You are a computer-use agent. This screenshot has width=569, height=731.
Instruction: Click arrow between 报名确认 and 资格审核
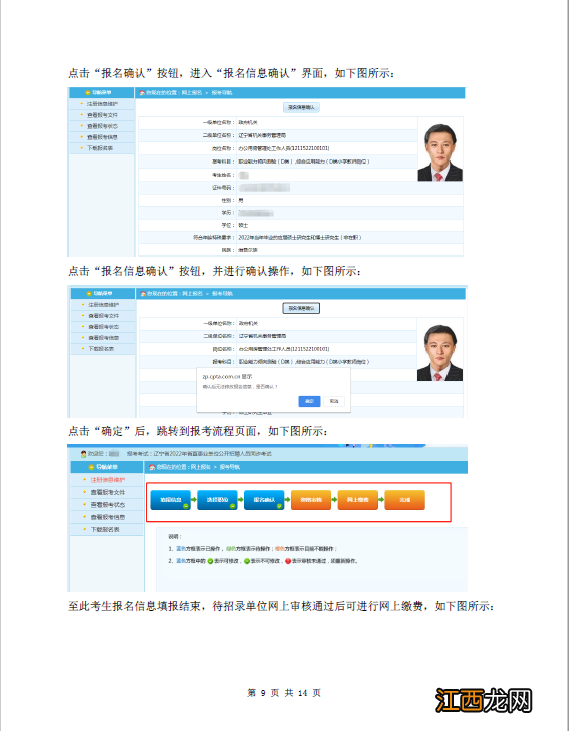click(x=288, y=500)
